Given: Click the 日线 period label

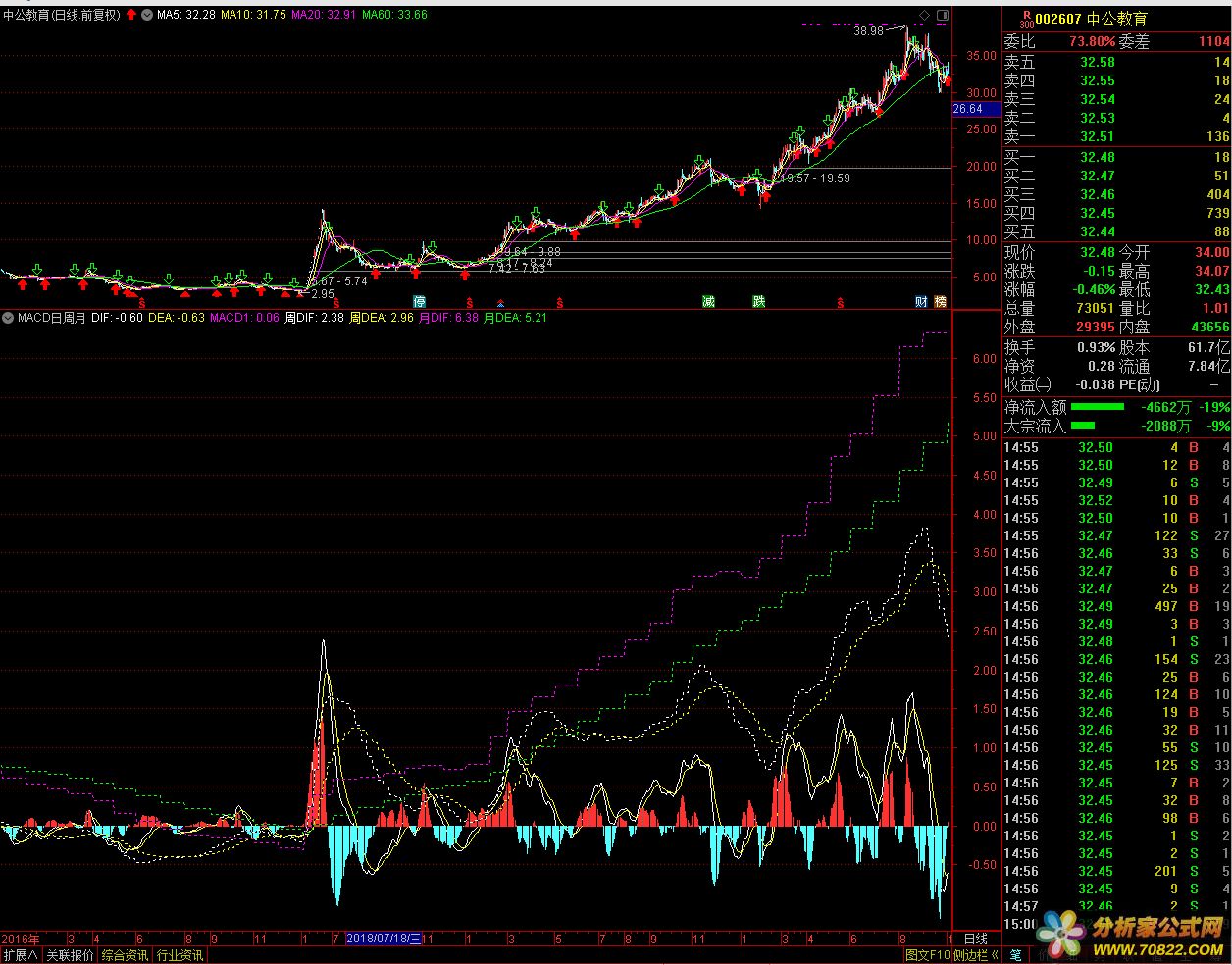Looking at the screenshot, I should (x=975, y=939).
